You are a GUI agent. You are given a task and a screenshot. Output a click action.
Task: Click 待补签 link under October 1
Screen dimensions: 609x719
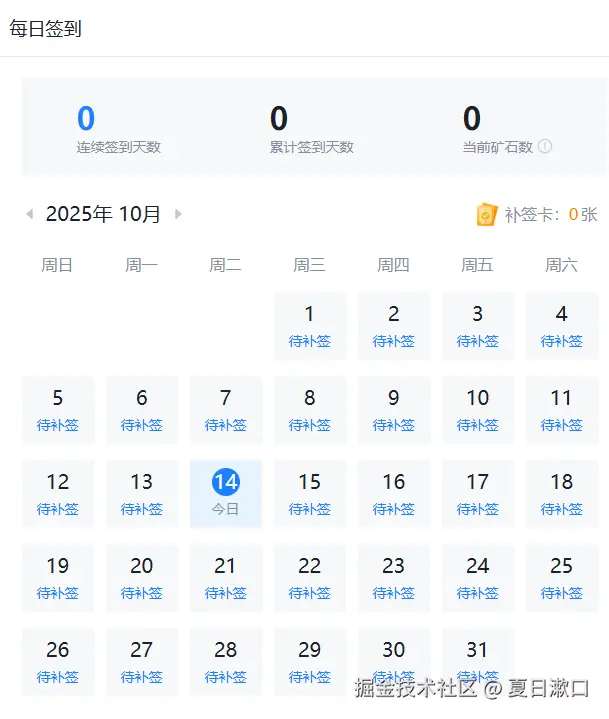(310, 341)
